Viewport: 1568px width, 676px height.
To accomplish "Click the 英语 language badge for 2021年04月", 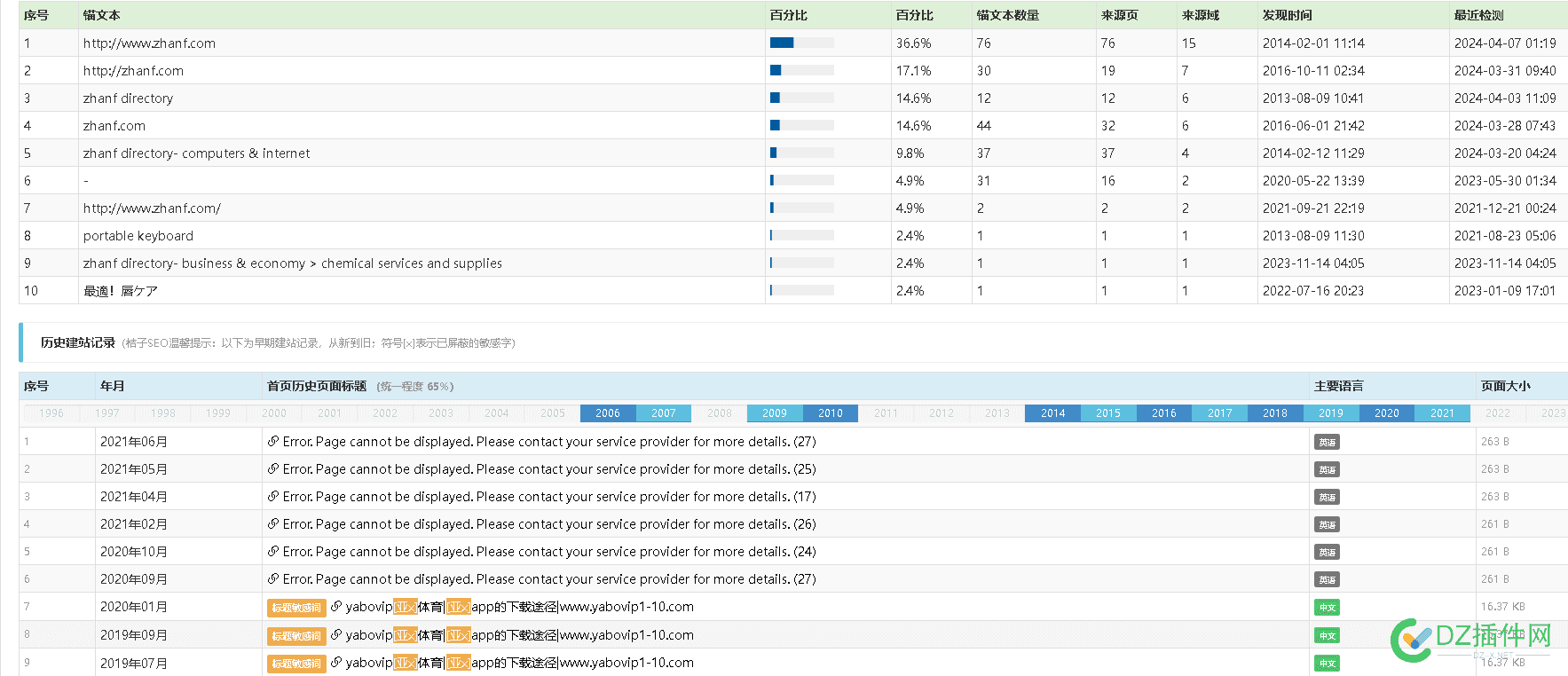I will 1327,497.
